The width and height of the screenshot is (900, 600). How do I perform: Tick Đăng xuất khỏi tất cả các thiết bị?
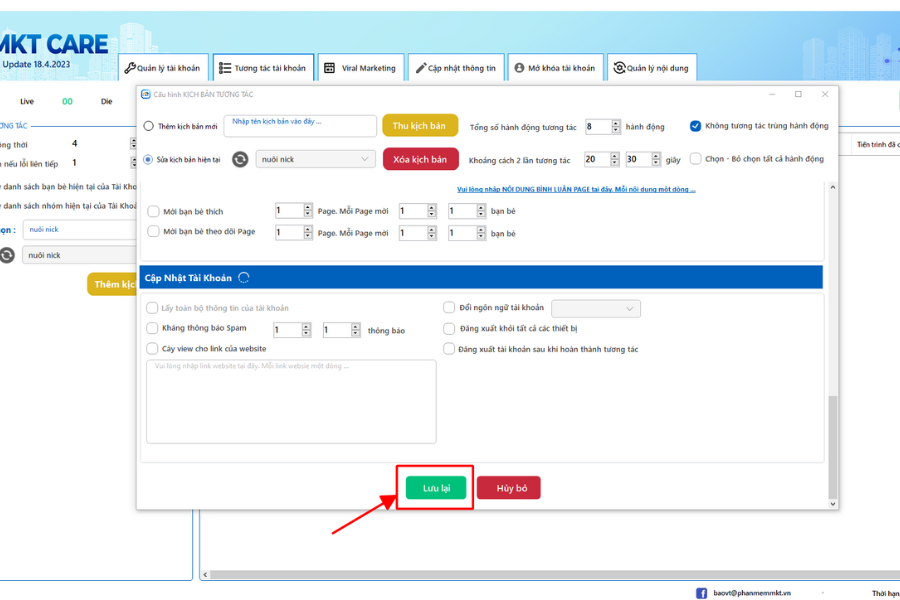pos(449,328)
